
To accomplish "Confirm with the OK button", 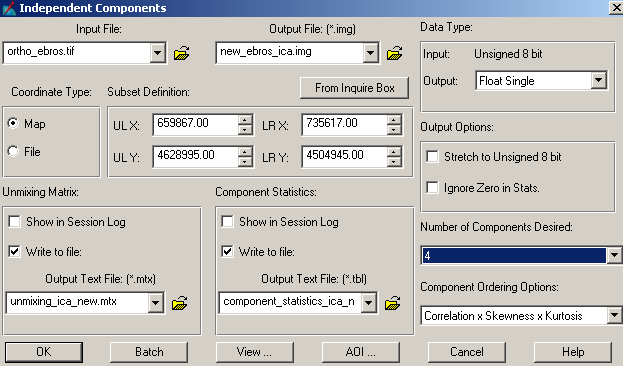I will 44,352.
